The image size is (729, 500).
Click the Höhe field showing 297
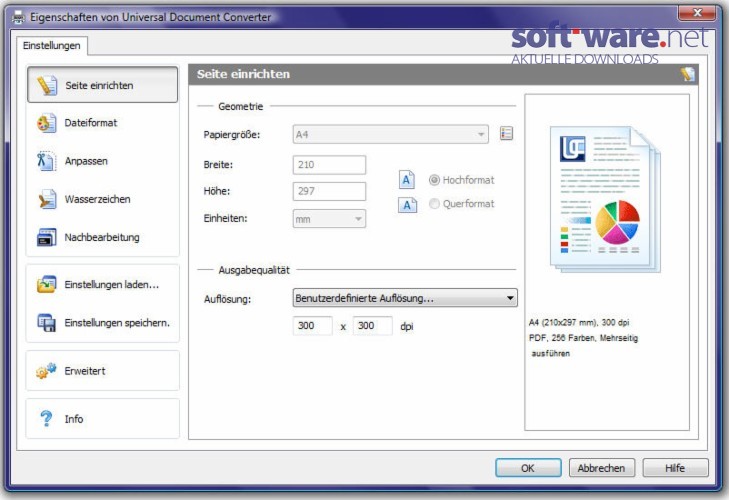pyautogui.click(x=329, y=191)
